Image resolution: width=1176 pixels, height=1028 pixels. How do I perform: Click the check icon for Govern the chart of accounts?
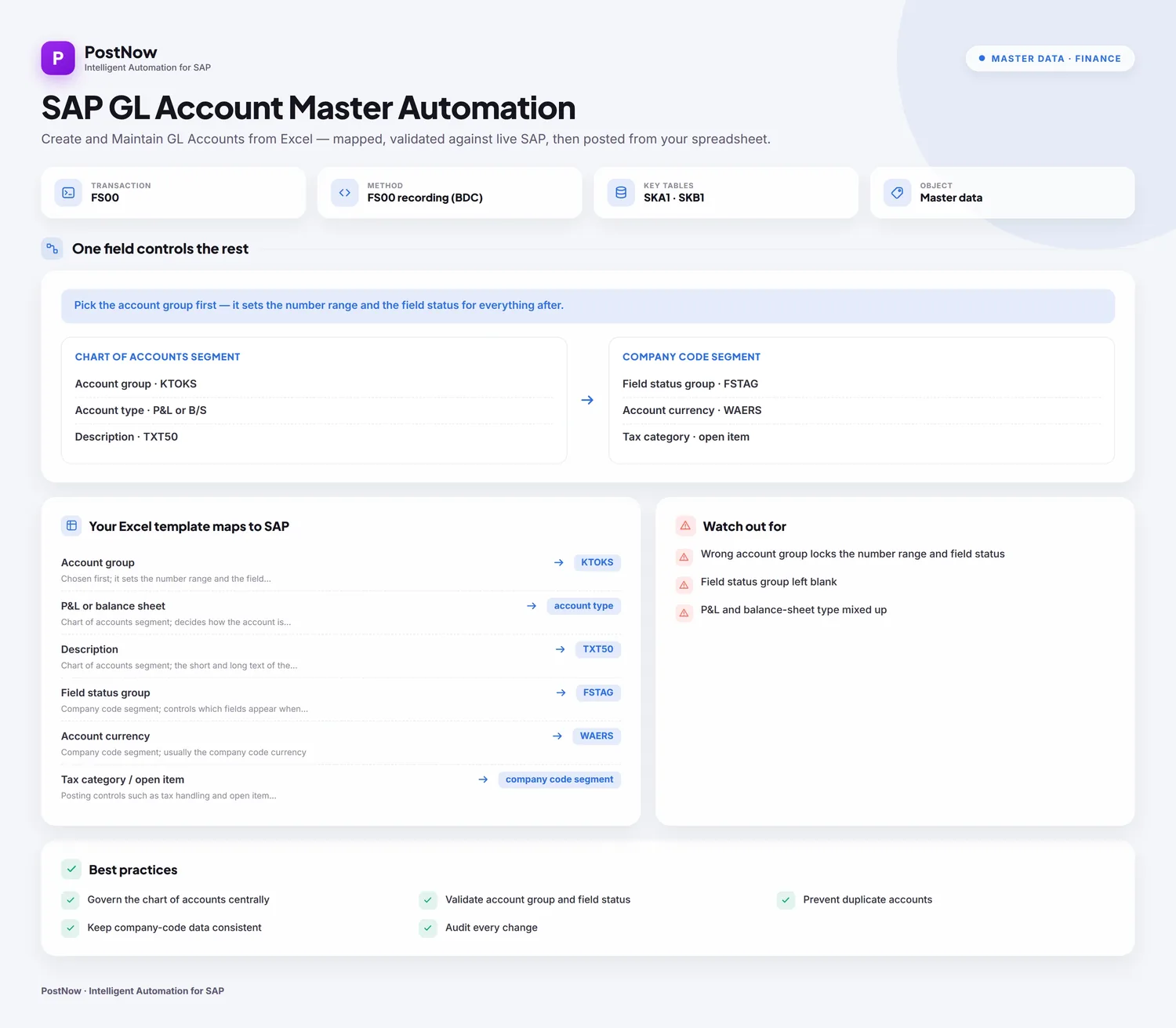pos(71,900)
